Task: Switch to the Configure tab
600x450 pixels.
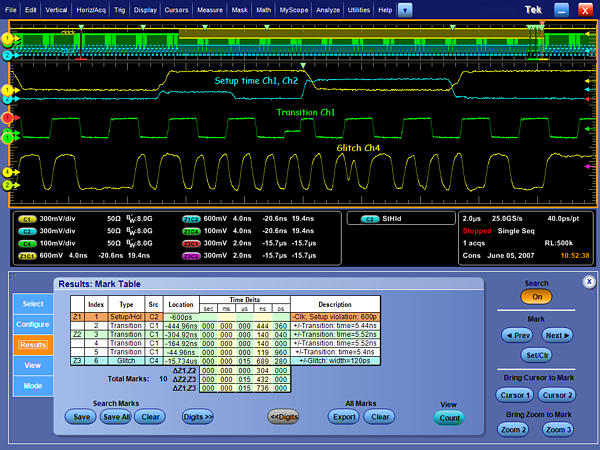Action: pyautogui.click(x=32, y=325)
